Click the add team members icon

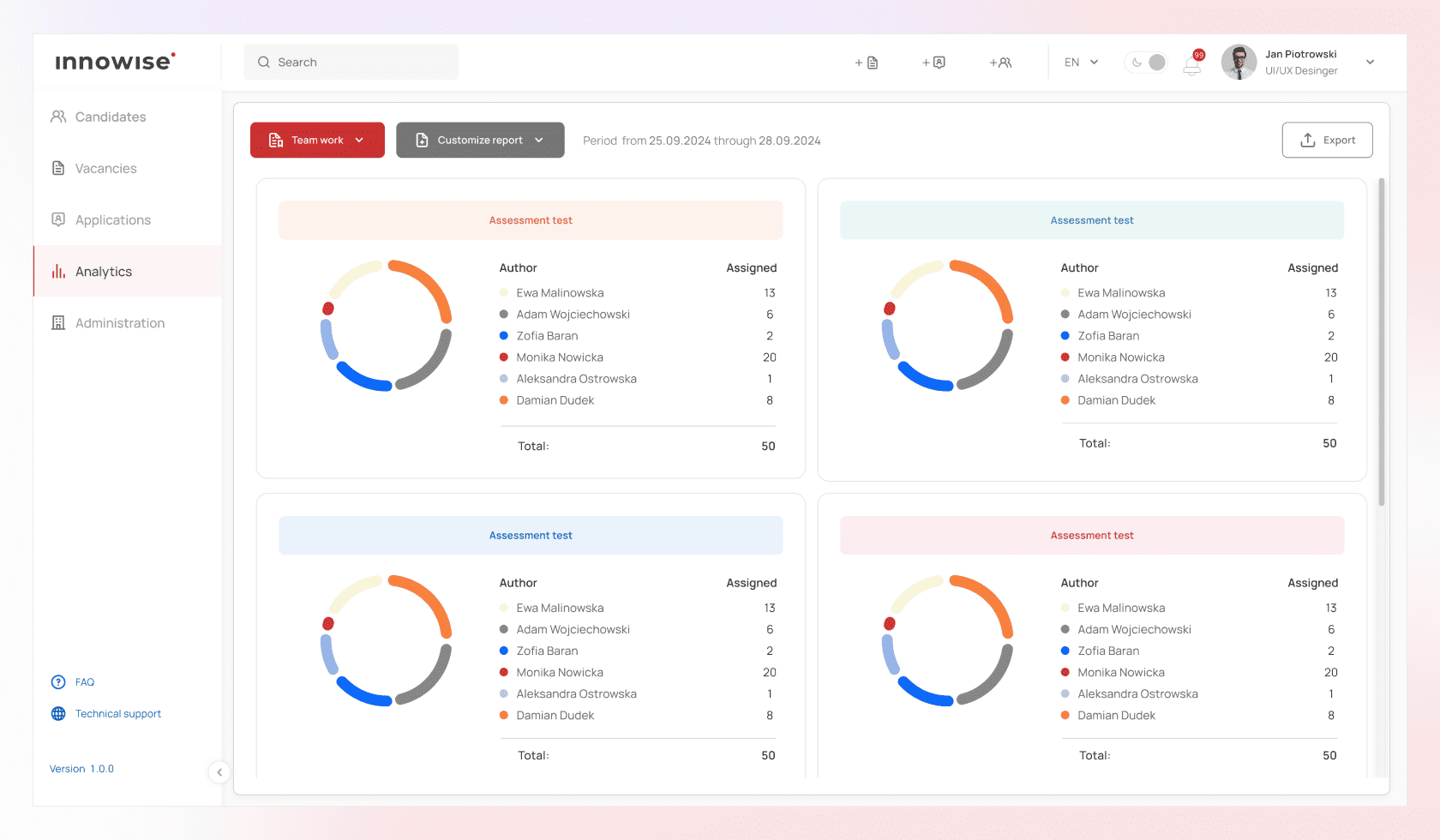pyautogui.click(x=1000, y=63)
